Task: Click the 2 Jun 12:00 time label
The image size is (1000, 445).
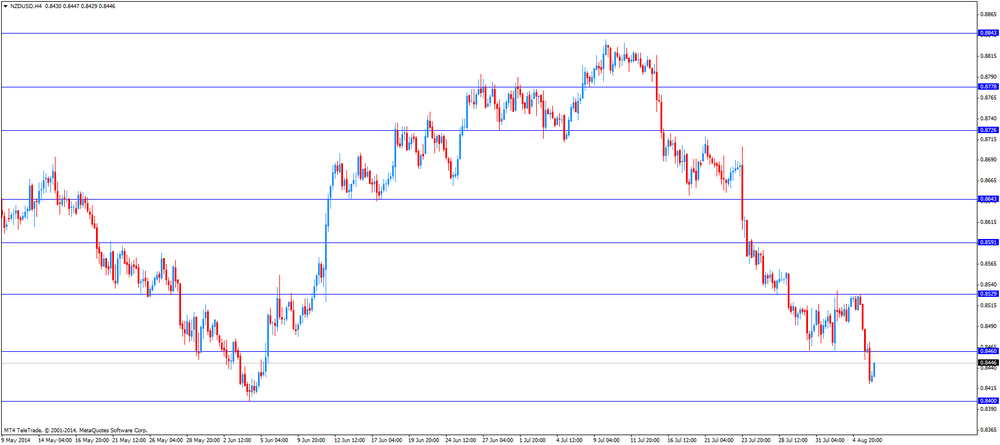Action: point(239,441)
